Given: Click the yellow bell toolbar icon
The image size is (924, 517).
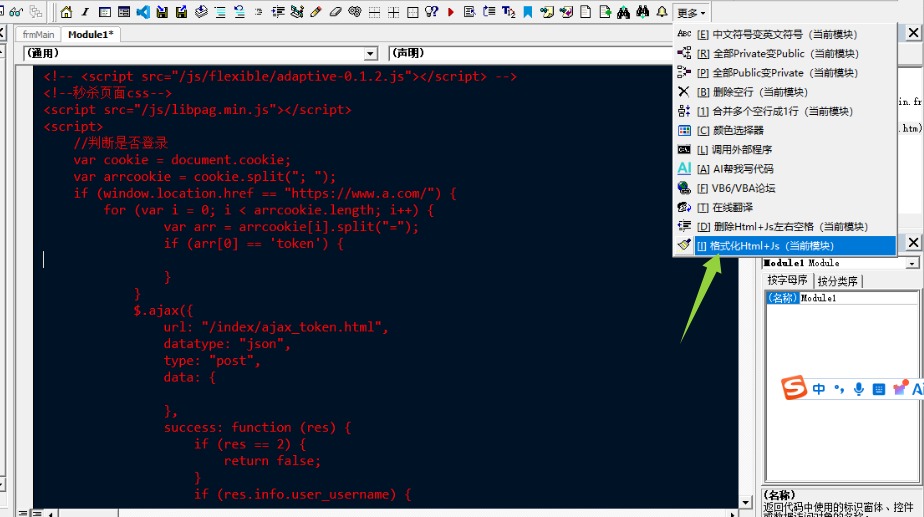Looking at the screenshot, I should [661, 12].
